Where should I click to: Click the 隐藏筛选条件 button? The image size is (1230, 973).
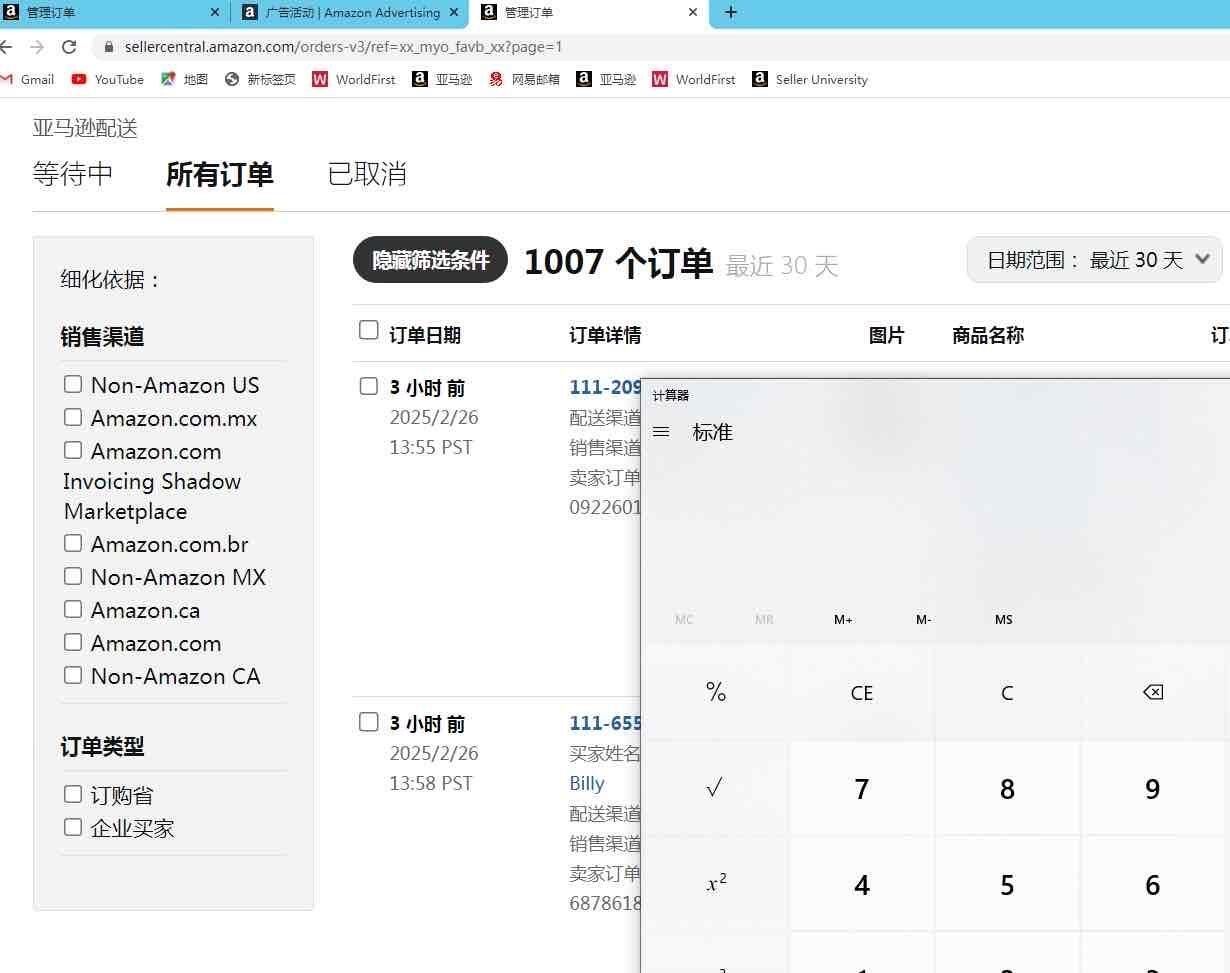coord(431,260)
